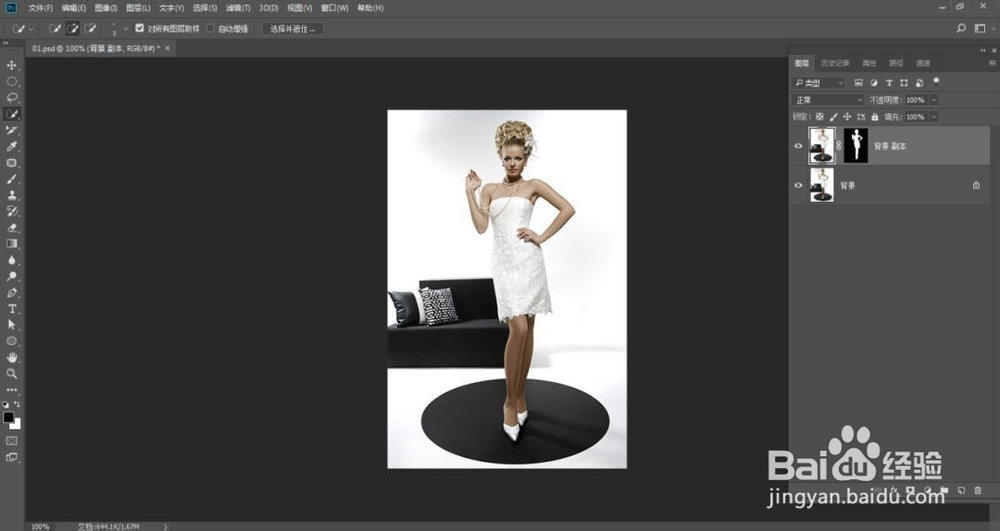Select the Eraser tool
The height and width of the screenshot is (531, 1000).
pos(11,228)
